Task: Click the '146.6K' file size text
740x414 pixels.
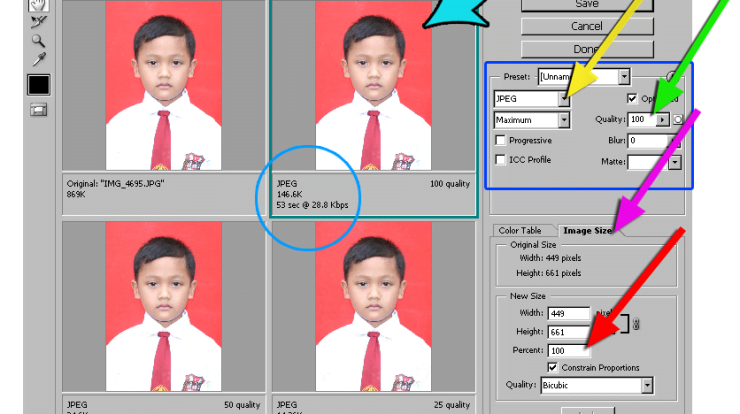Action: tap(289, 194)
